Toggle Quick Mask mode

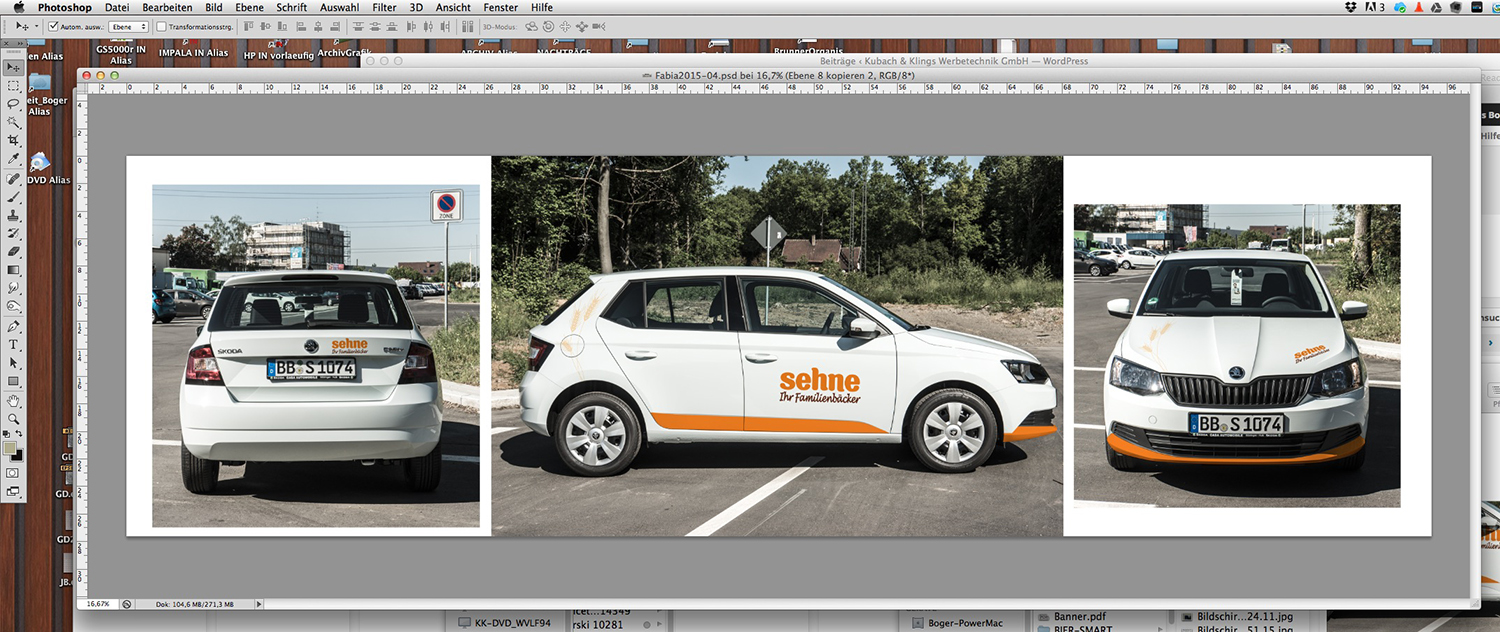point(13,472)
